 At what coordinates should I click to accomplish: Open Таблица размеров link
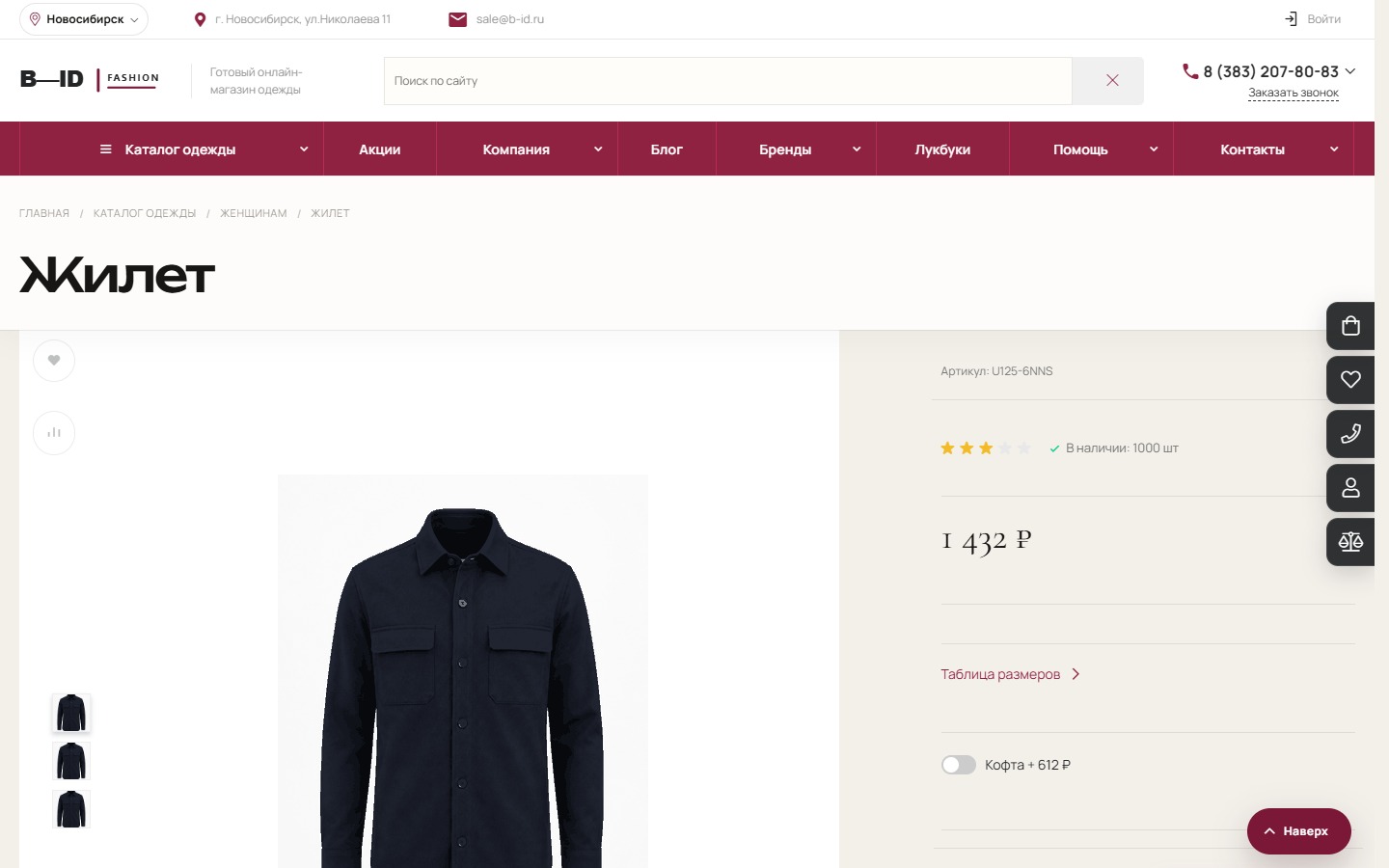pos(1010,674)
